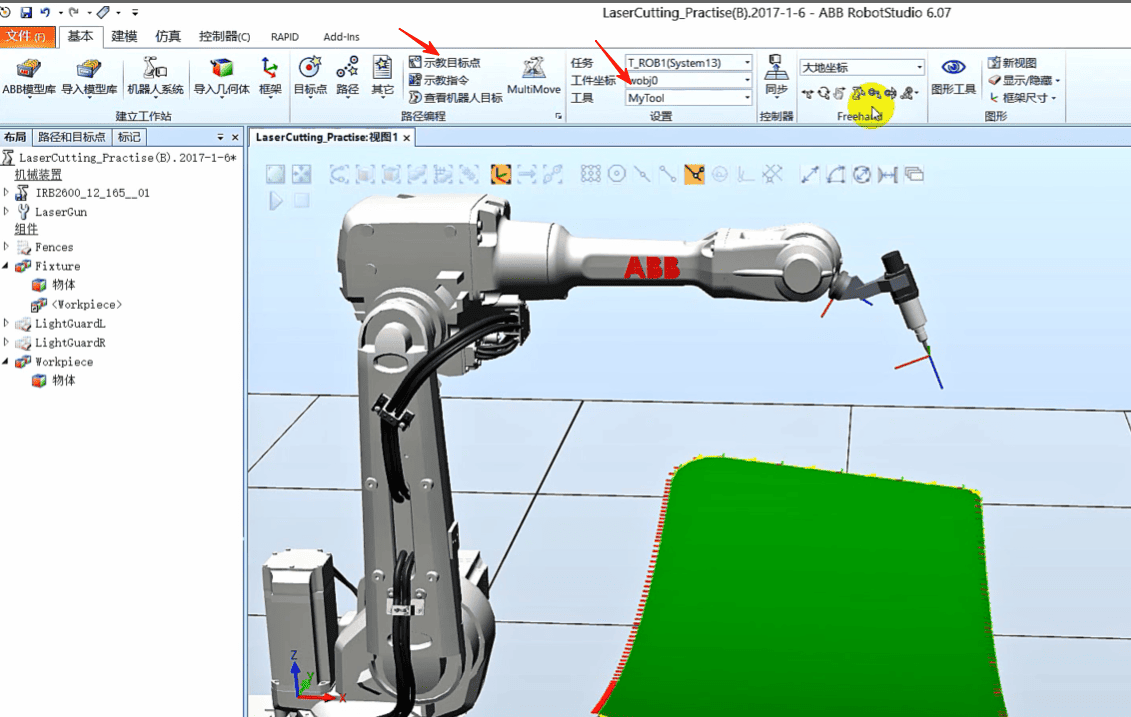
Task: Open the 其它 ribbon tool
Action: [x=382, y=76]
